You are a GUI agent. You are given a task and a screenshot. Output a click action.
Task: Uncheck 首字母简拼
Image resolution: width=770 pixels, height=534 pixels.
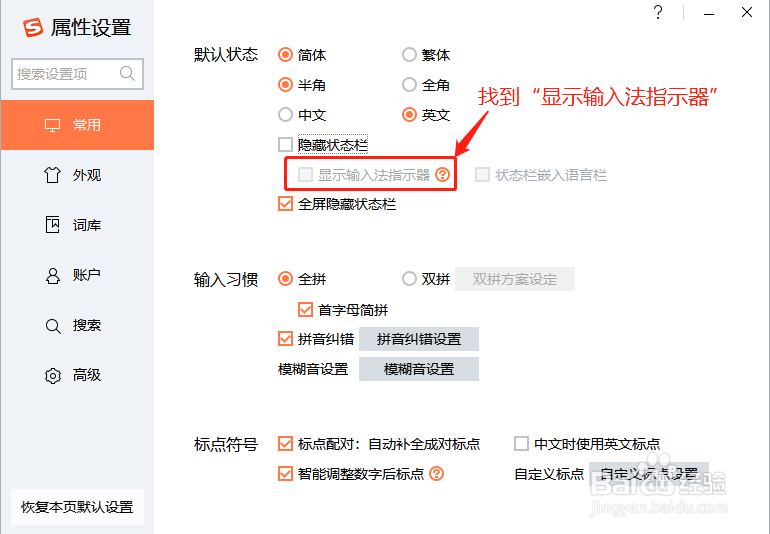tap(305, 309)
